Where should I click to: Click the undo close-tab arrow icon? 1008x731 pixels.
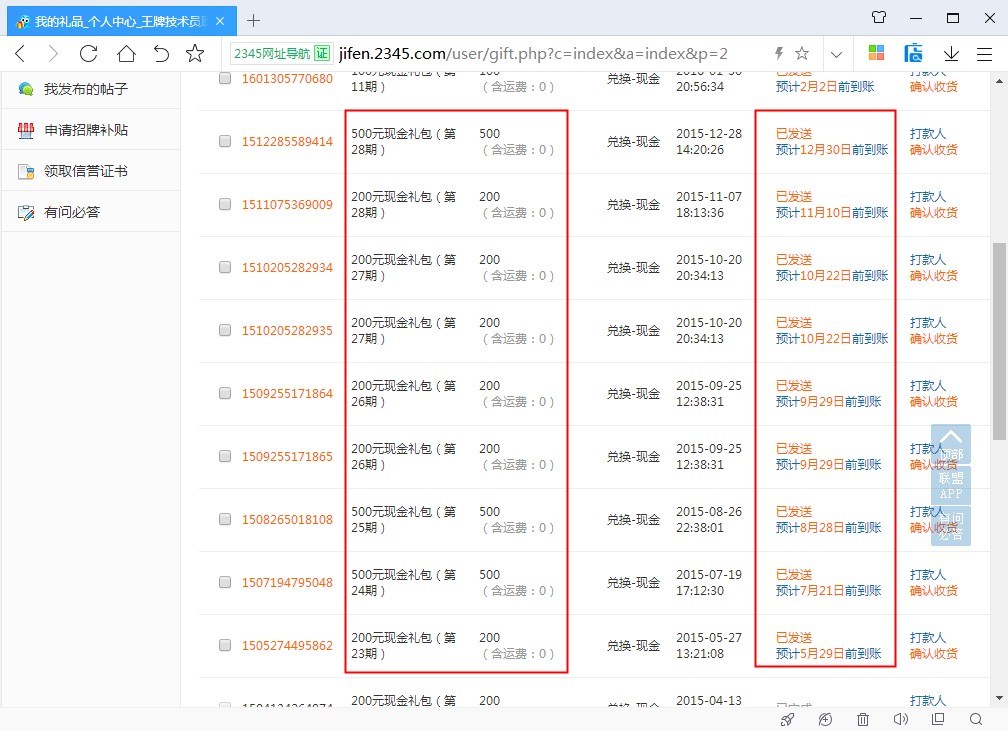coord(161,54)
